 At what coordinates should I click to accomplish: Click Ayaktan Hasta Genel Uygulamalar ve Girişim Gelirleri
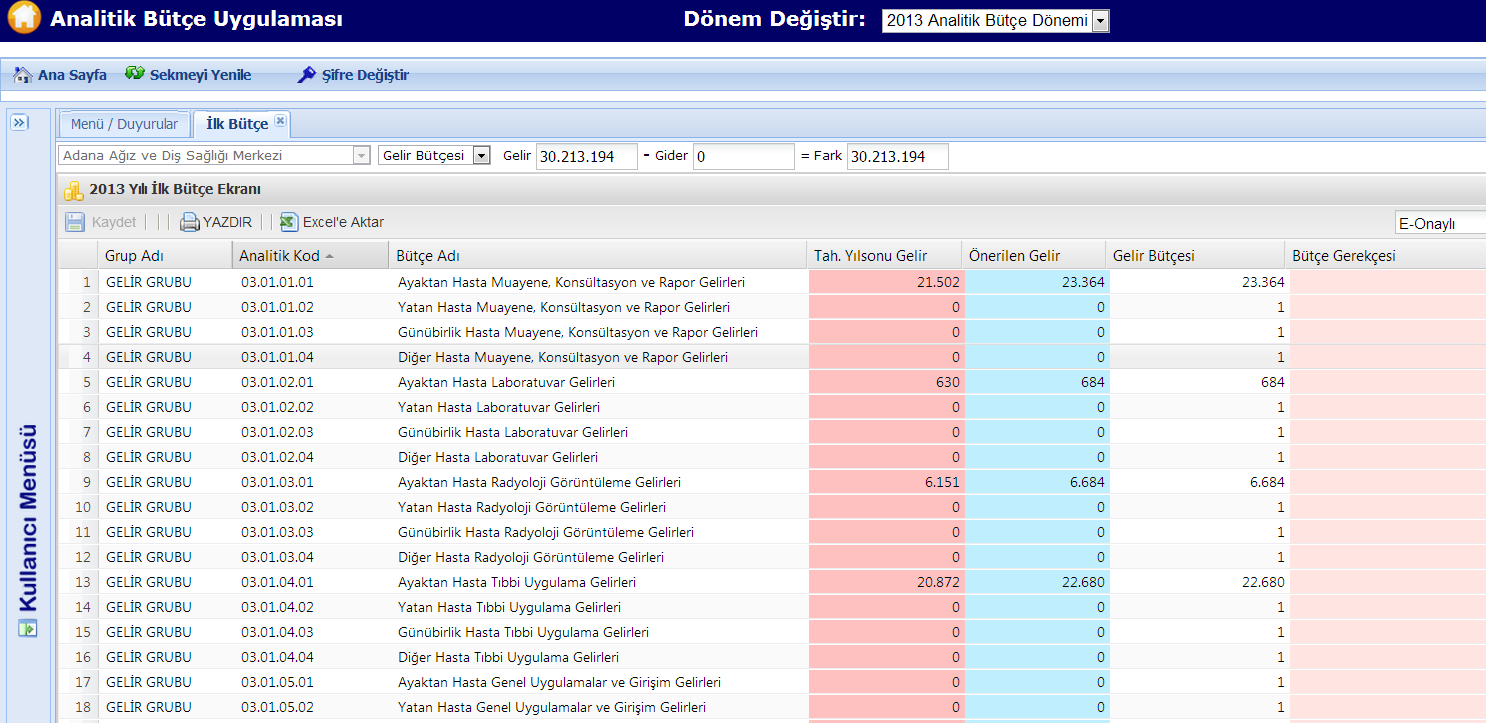click(559, 682)
